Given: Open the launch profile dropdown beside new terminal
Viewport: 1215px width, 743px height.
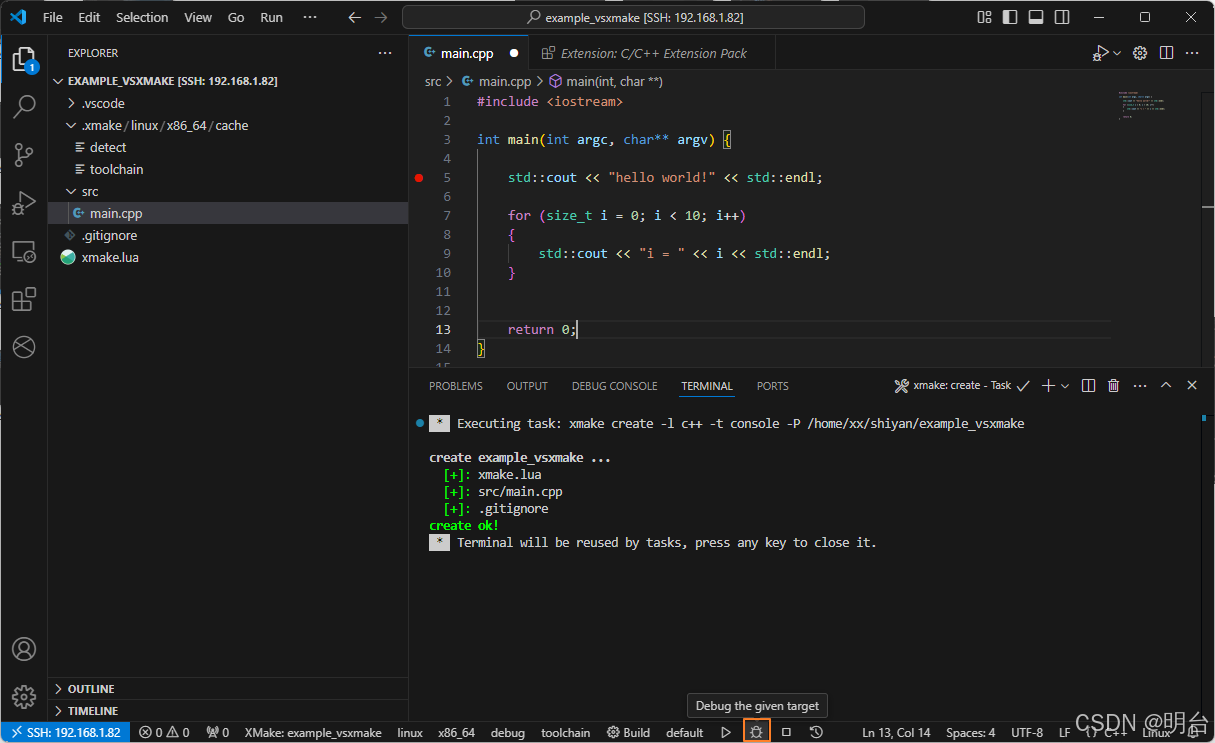Looking at the screenshot, I should pyautogui.click(x=1065, y=385).
